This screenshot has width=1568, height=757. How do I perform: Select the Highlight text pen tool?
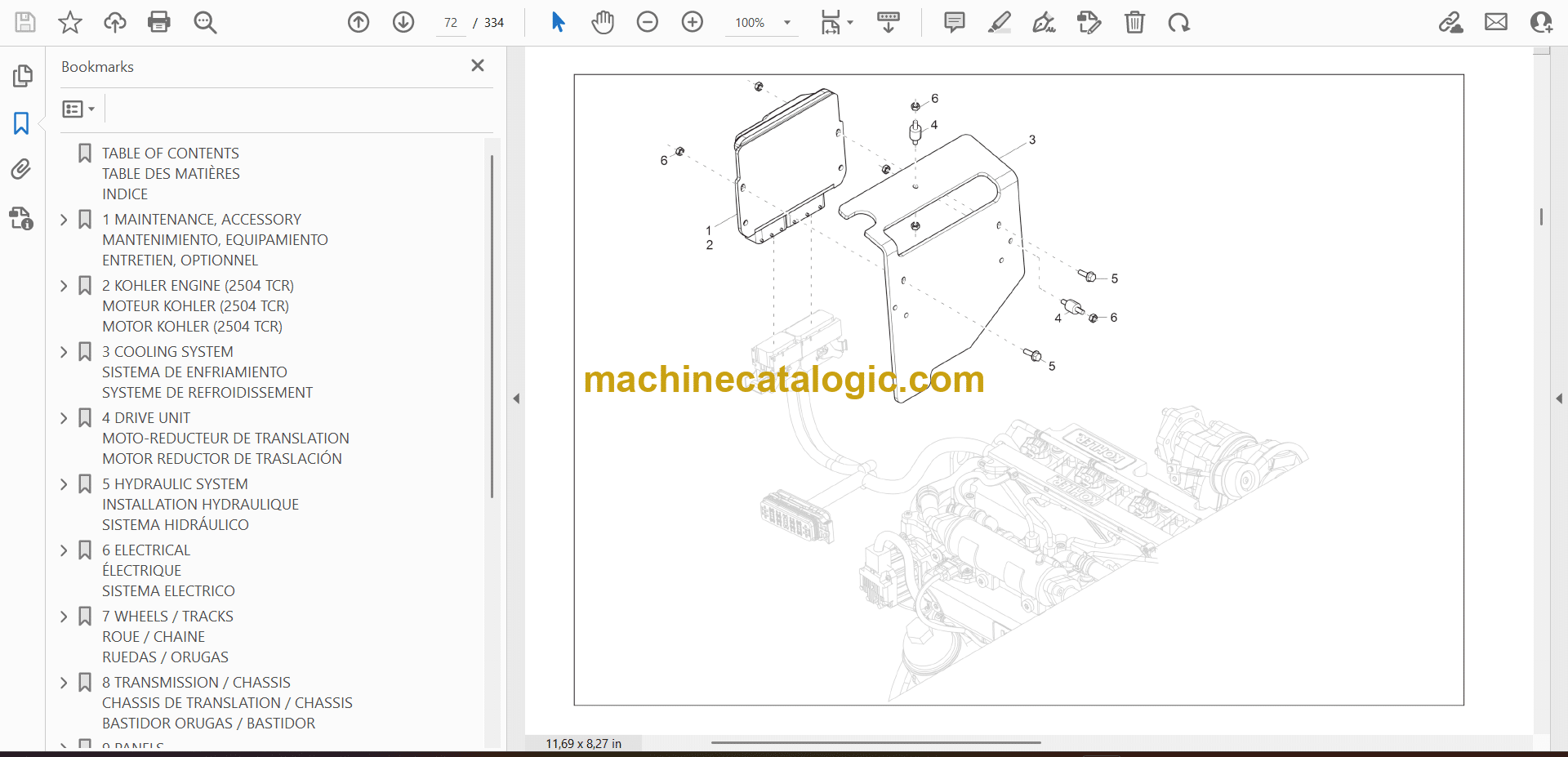[999, 22]
